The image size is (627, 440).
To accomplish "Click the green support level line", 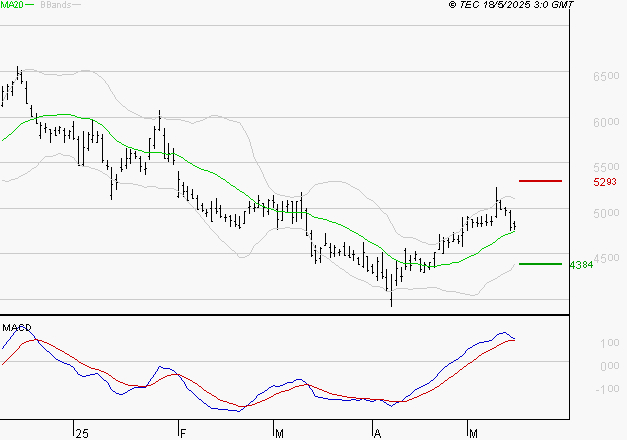I will (540, 264).
